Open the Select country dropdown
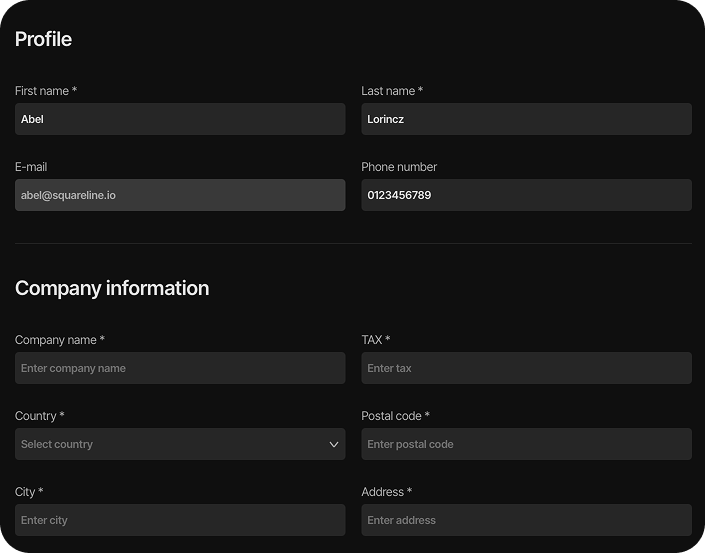 coord(170,444)
